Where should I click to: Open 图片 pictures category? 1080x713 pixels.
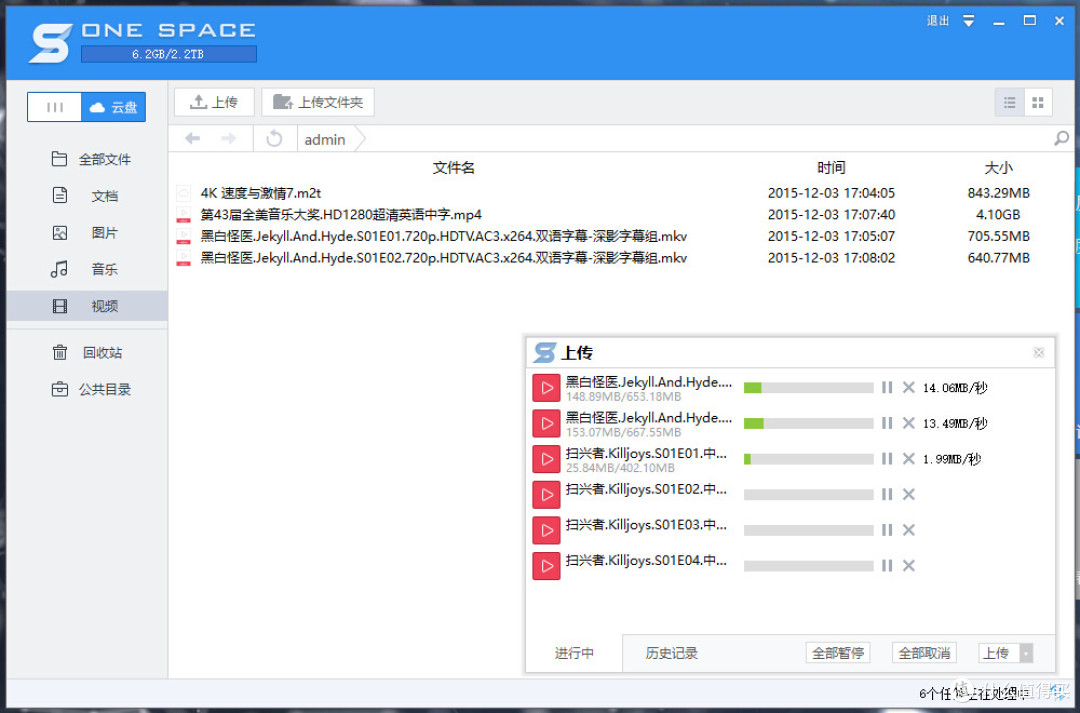click(x=87, y=233)
